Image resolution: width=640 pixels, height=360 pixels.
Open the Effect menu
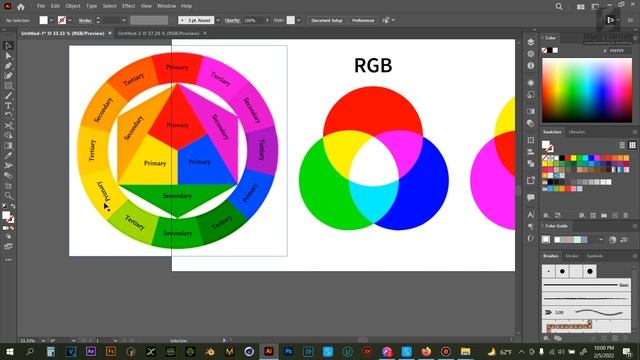coord(128,6)
